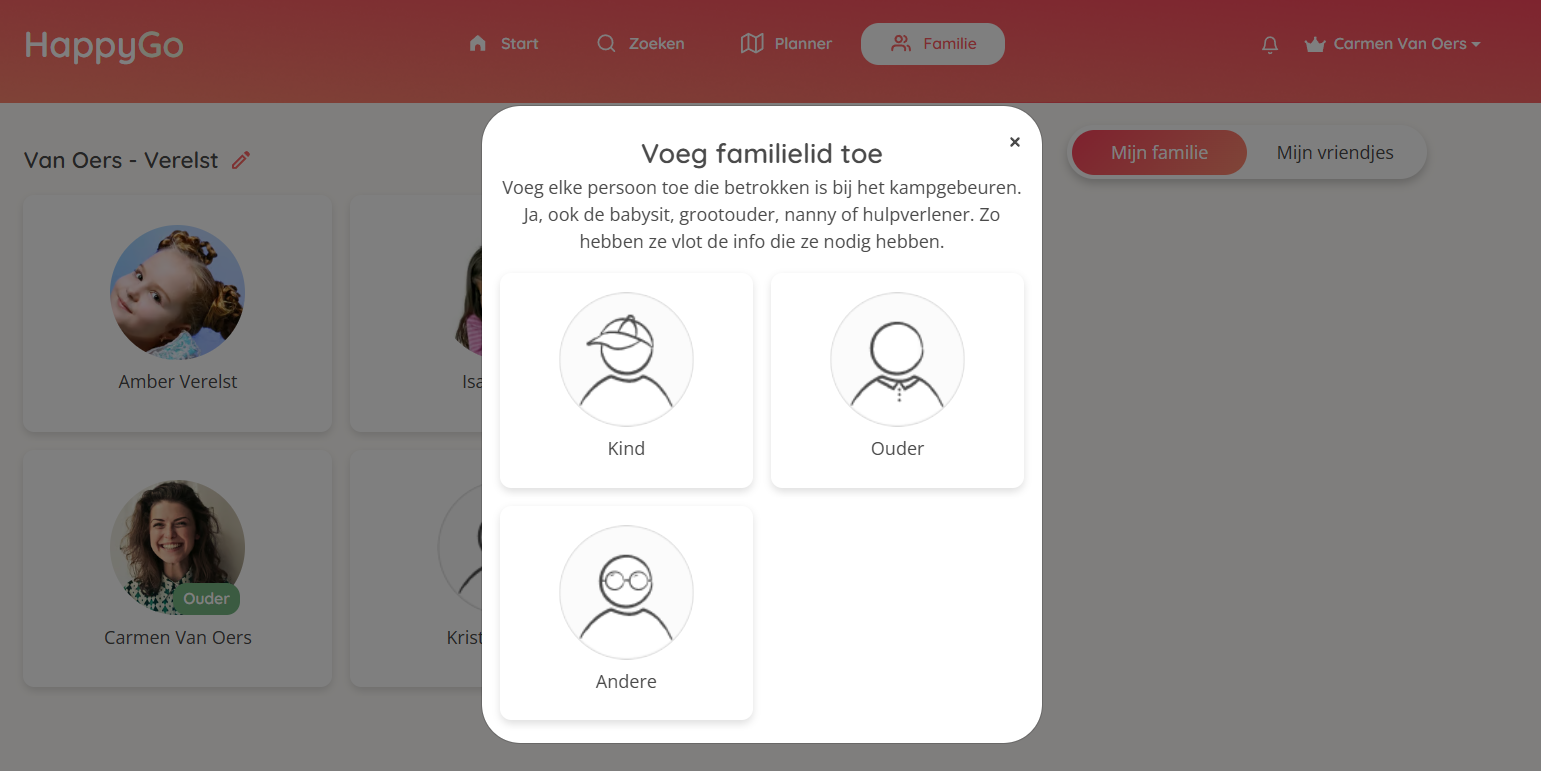Click the home icon for Start
The height and width of the screenshot is (771, 1541).
[478, 43]
